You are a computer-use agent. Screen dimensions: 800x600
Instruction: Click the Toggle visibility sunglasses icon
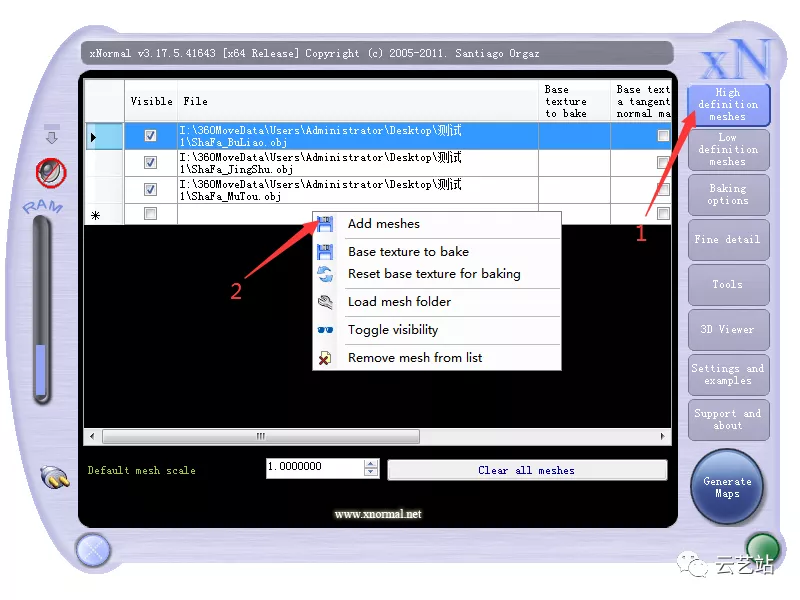(x=325, y=330)
